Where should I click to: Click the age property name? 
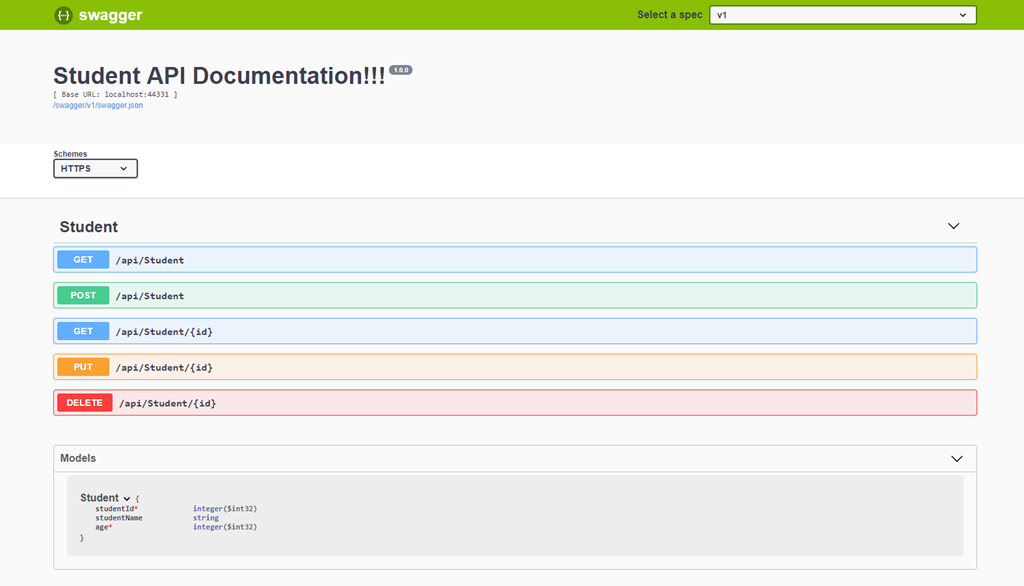tap(102, 527)
